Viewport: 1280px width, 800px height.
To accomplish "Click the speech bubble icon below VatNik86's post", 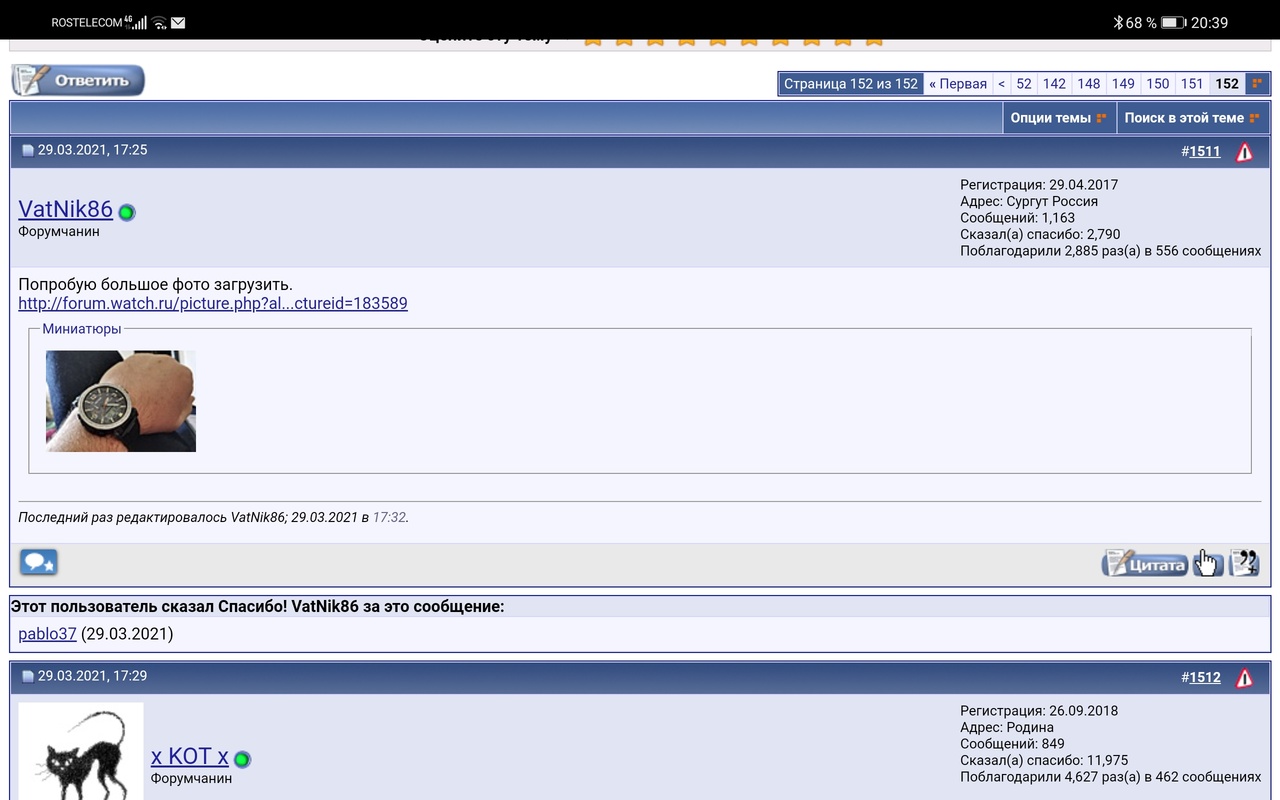I will 38,563.
